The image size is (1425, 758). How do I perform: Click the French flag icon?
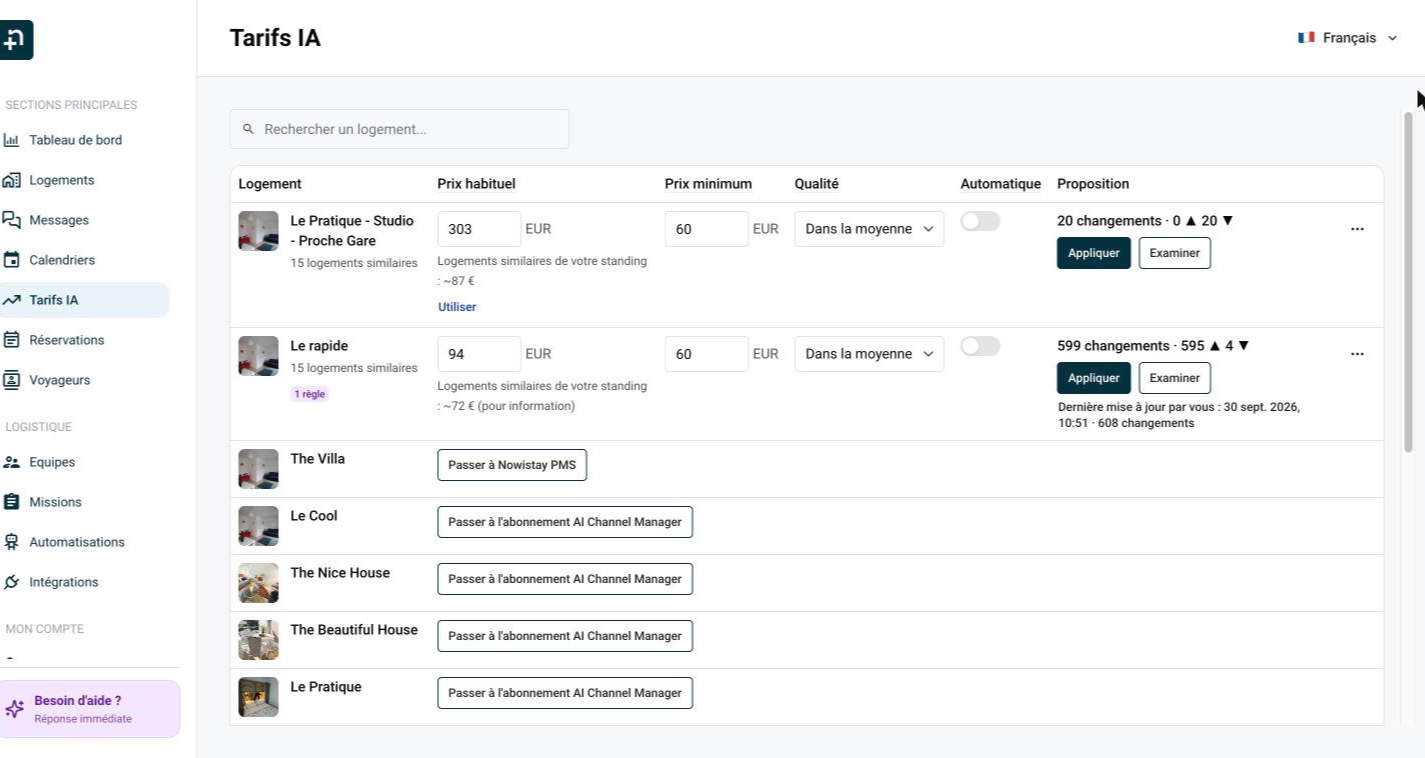pos(1306,38)
